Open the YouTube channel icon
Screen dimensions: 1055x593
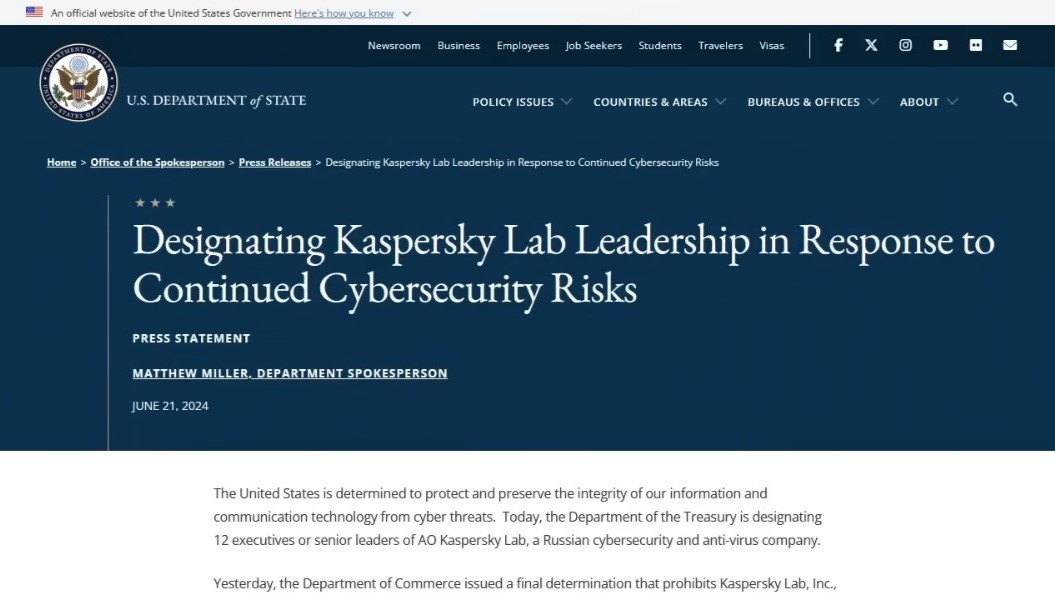[x=940, y=45]
